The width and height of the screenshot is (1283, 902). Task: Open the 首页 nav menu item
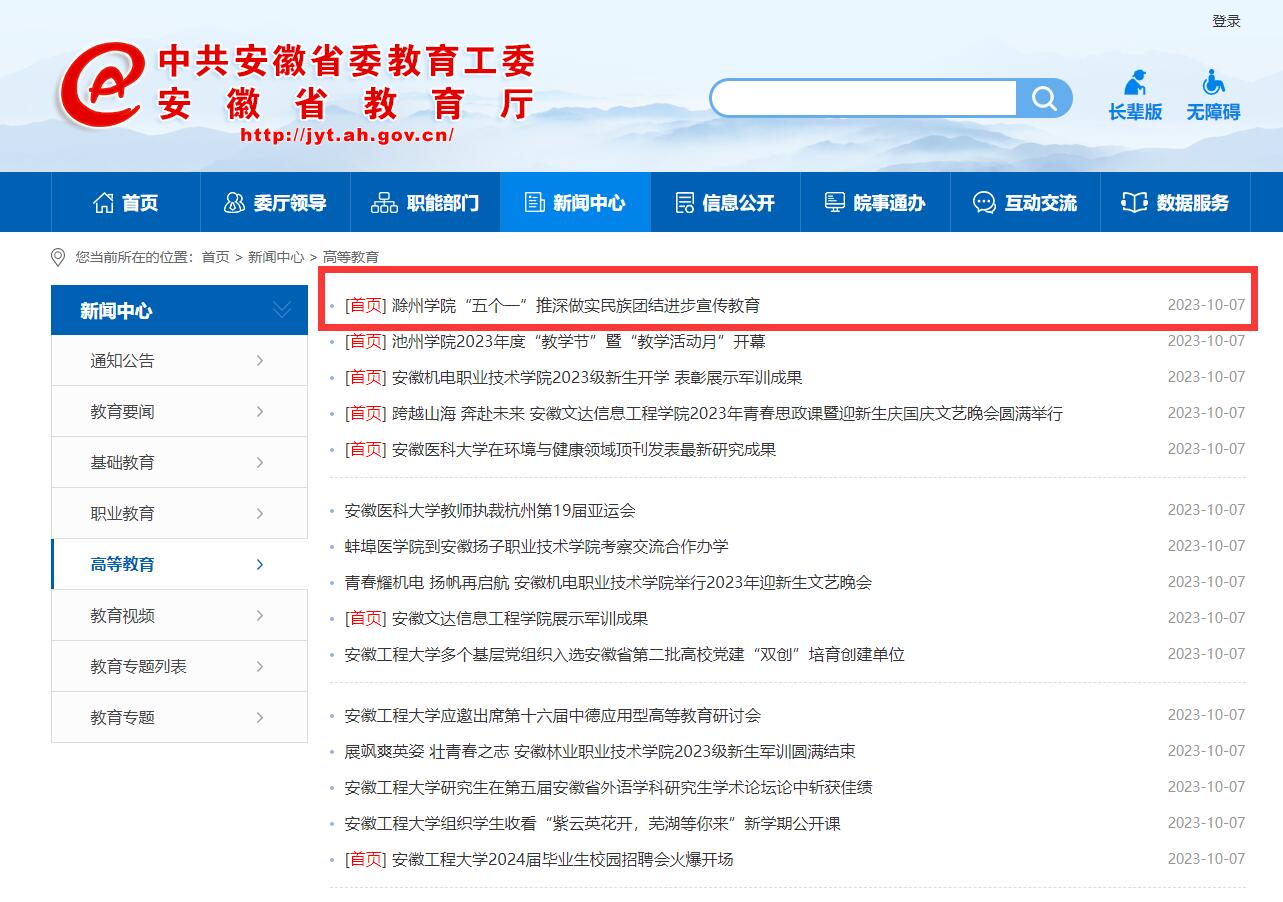click(125, 202)
